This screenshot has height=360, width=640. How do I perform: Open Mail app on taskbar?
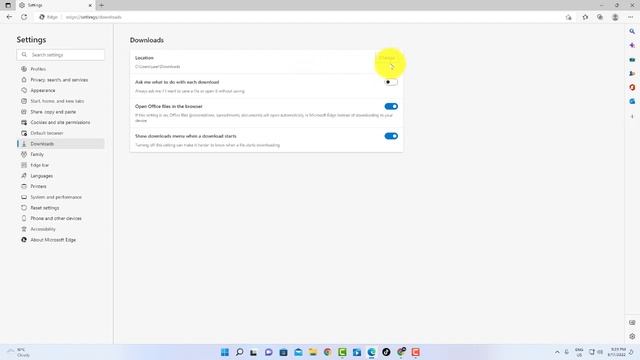298,352
